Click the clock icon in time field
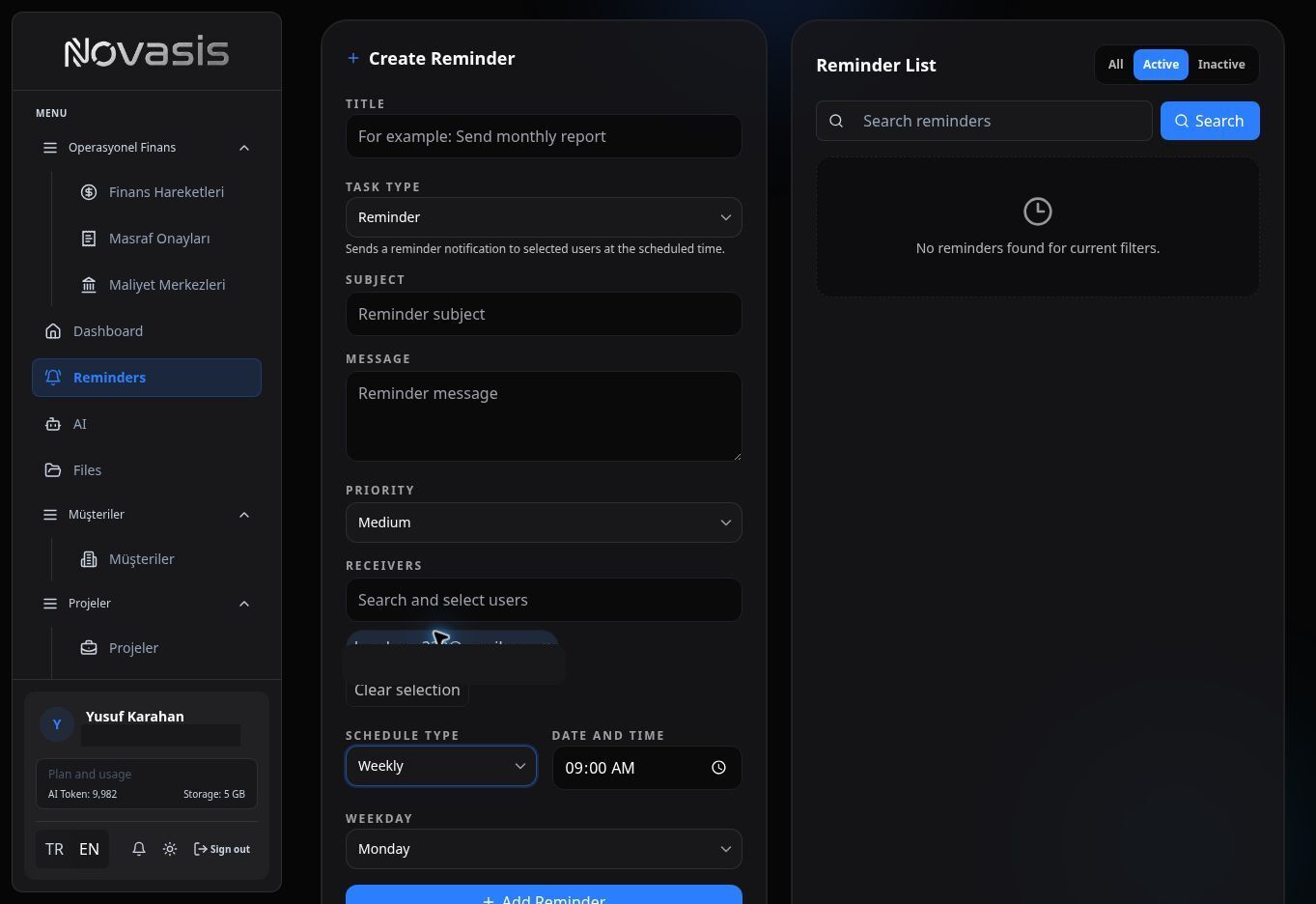 point(718,768)
